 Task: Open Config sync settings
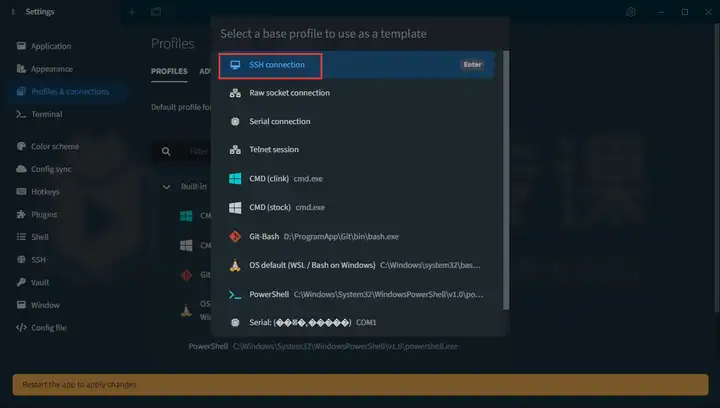(x=68, y=169)
